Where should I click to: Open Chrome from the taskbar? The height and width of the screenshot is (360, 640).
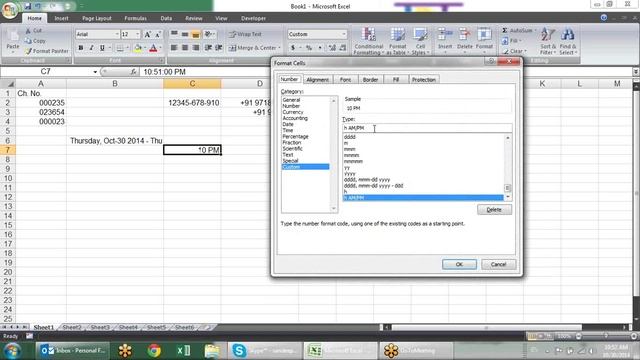click(154, 351)
